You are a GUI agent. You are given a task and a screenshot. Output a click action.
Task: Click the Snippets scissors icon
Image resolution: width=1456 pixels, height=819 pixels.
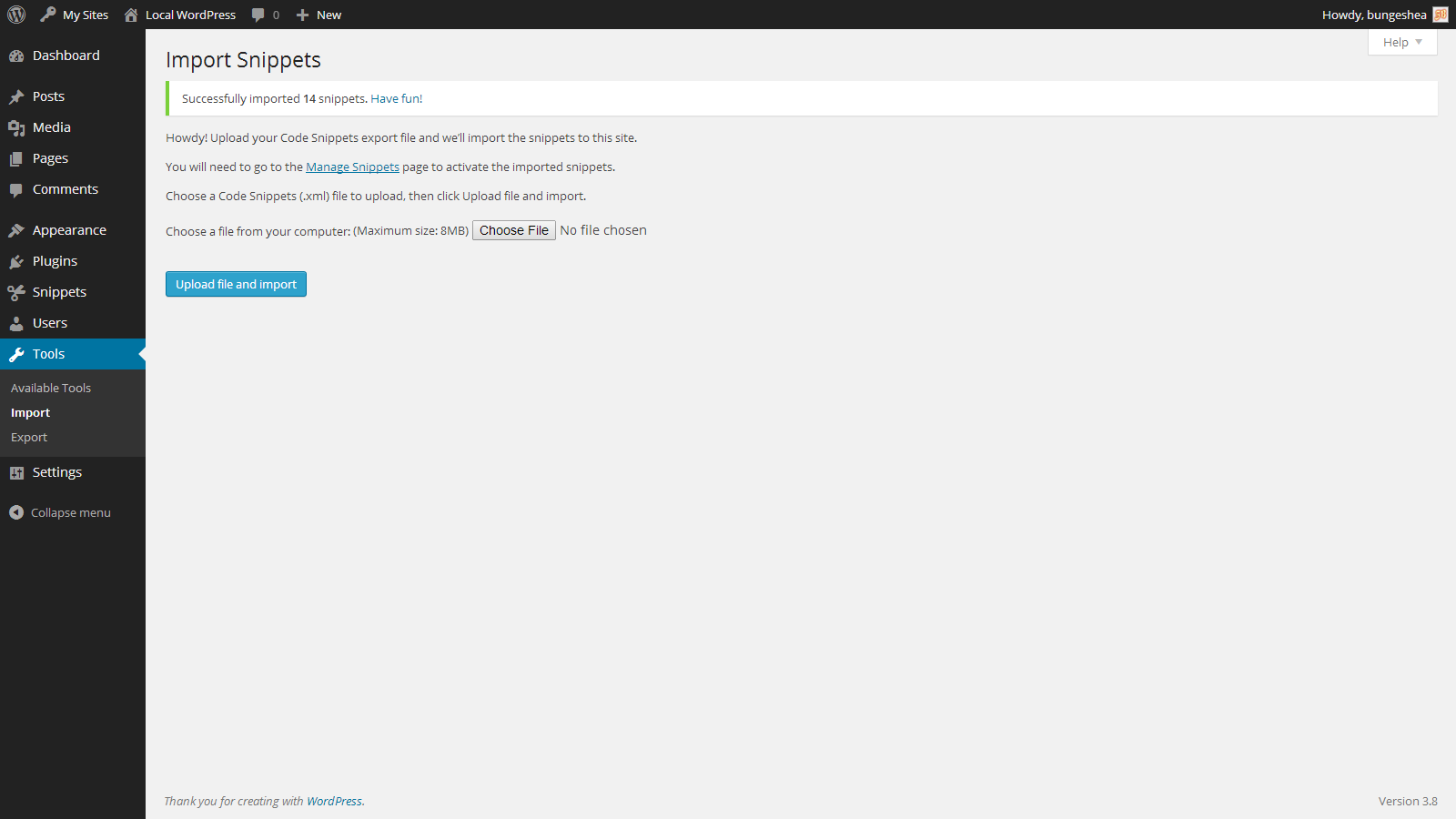[16, 292]
